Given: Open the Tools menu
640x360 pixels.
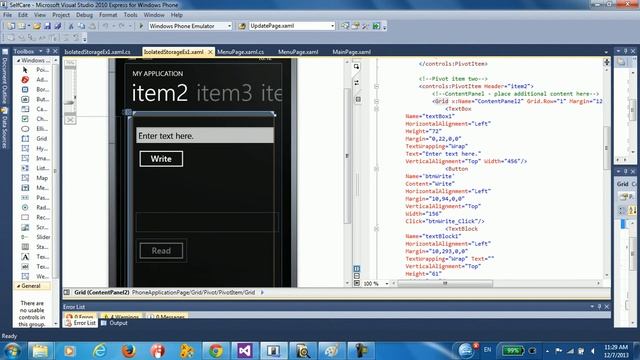Looking at the screenshot, I should pyautogui.click(x=131, y=15).
